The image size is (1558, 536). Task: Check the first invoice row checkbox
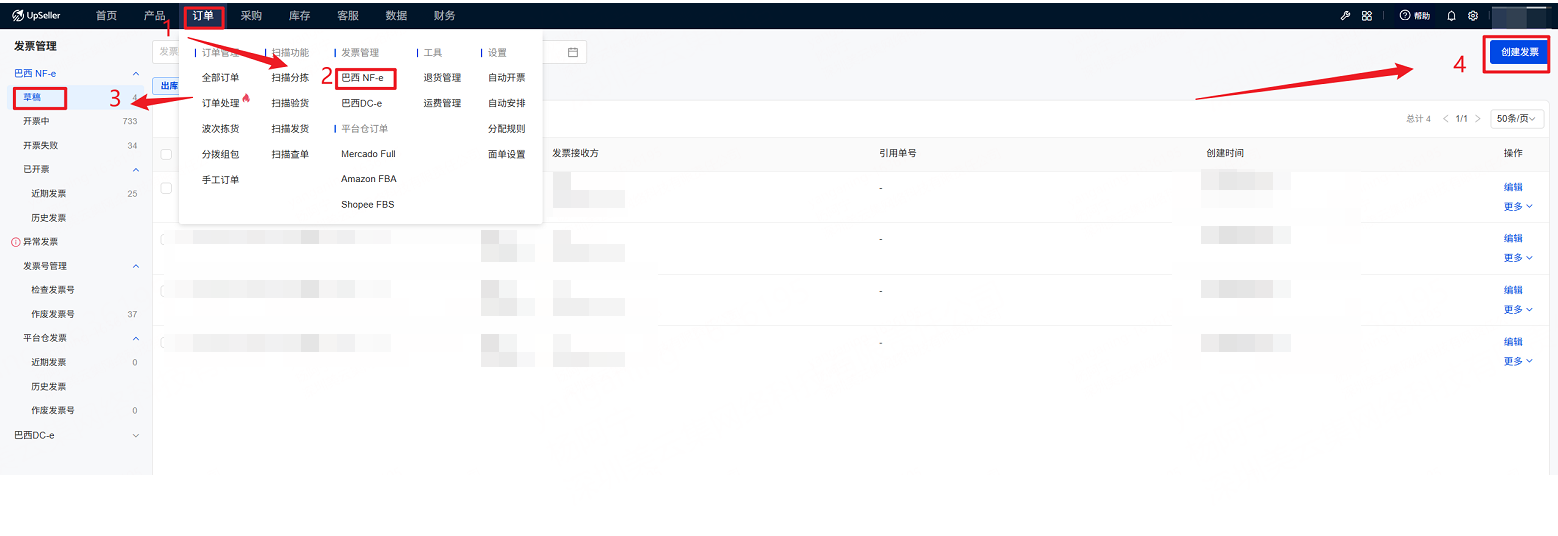(x=166, y=188)
